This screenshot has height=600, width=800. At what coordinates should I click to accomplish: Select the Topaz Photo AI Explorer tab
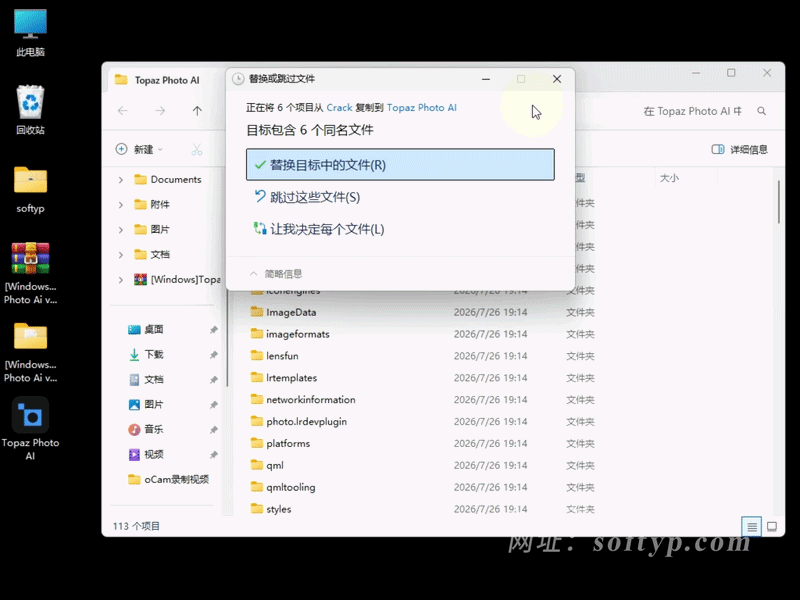point(165,80)
